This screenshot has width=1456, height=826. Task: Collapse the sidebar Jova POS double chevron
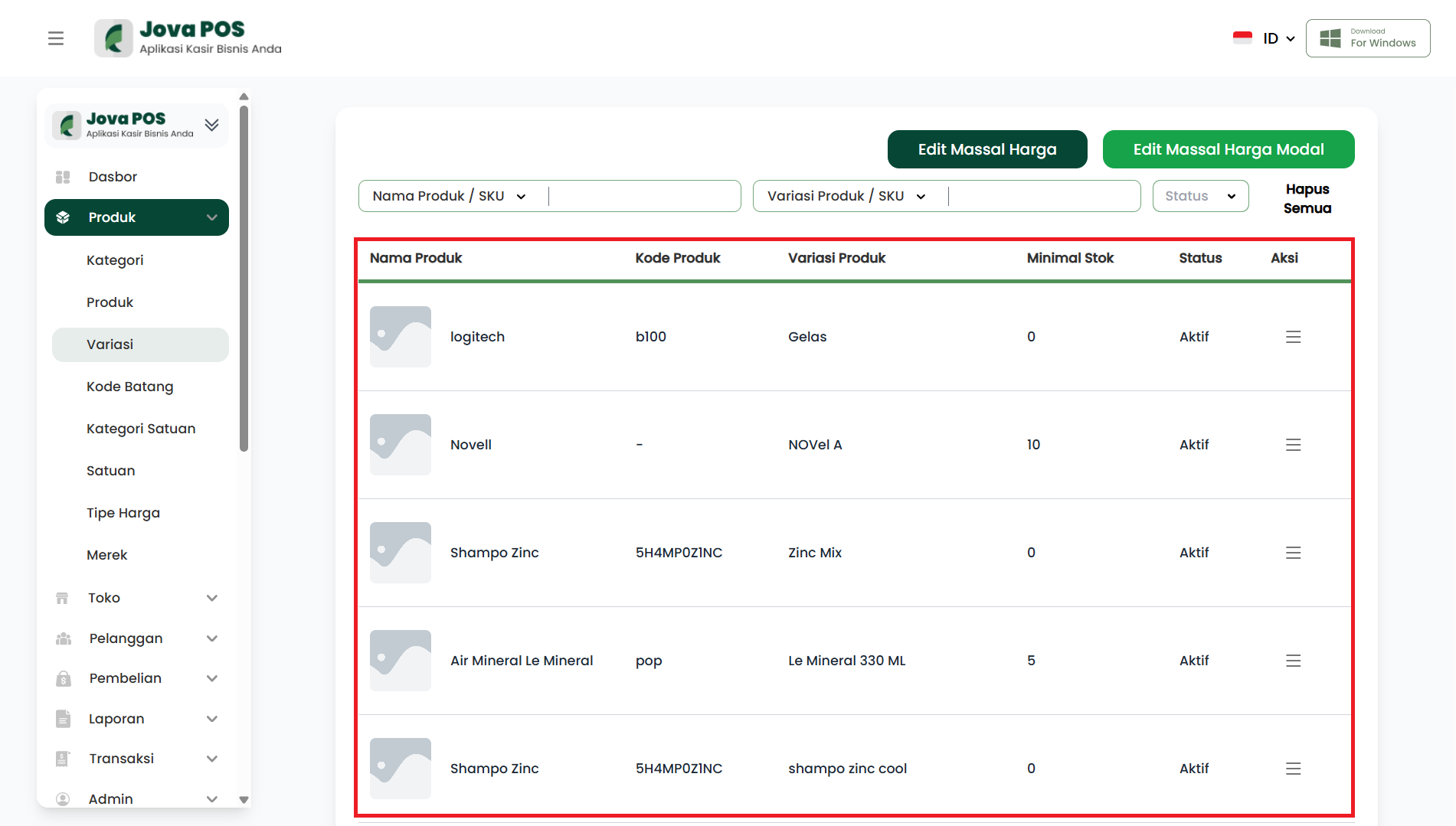(x=212, y=125)
